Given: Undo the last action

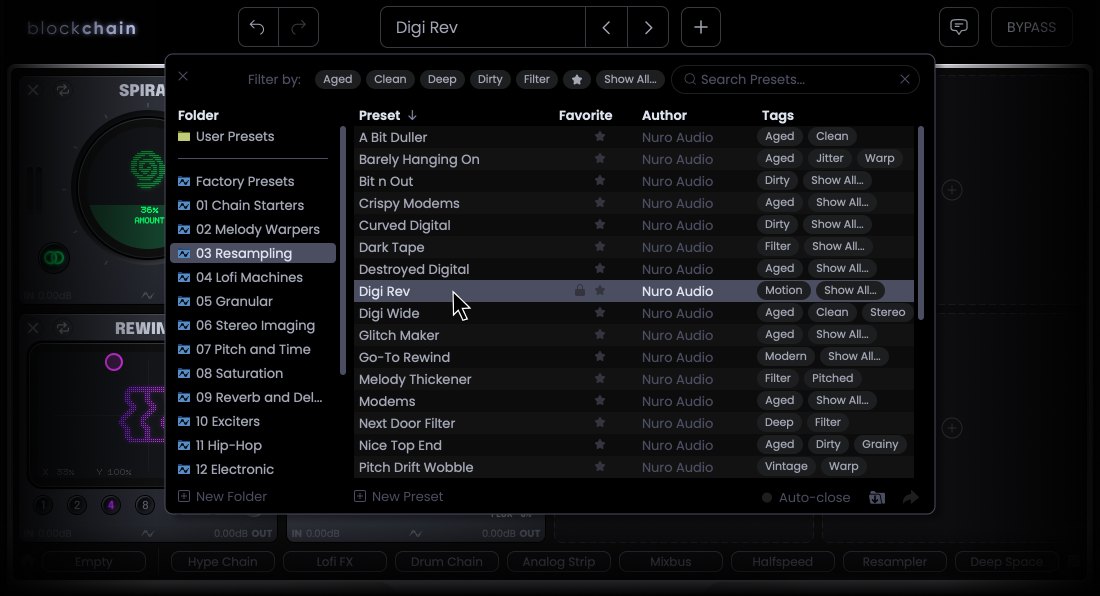Looking at the screenshot, I should pyautogui.click(x=258, y=27).
